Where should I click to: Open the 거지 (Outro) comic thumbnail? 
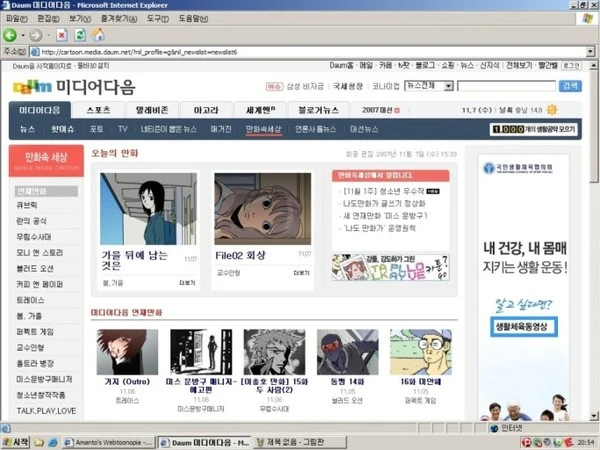[127, 352]
